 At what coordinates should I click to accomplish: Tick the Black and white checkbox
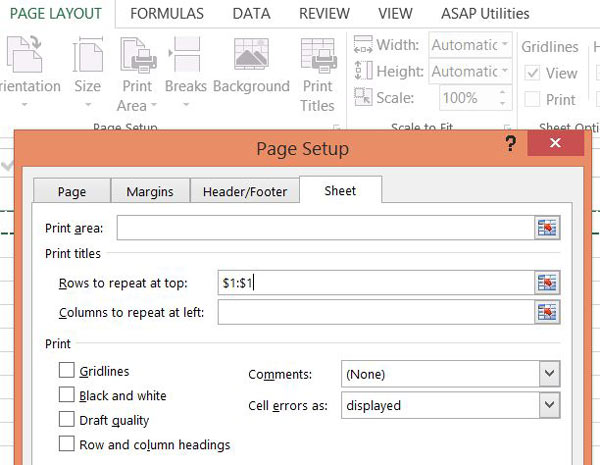(x=67, y=395)
